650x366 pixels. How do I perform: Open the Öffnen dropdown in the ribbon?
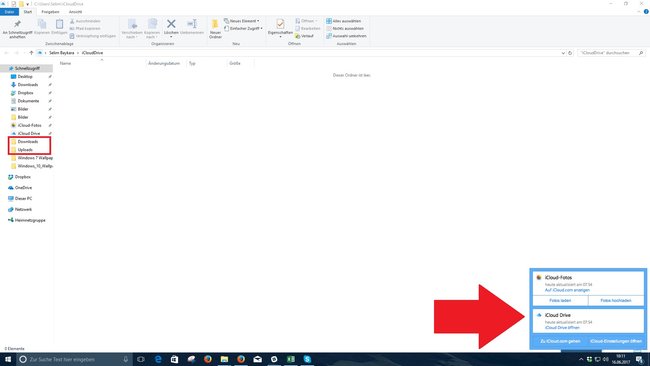pos(306,21)
